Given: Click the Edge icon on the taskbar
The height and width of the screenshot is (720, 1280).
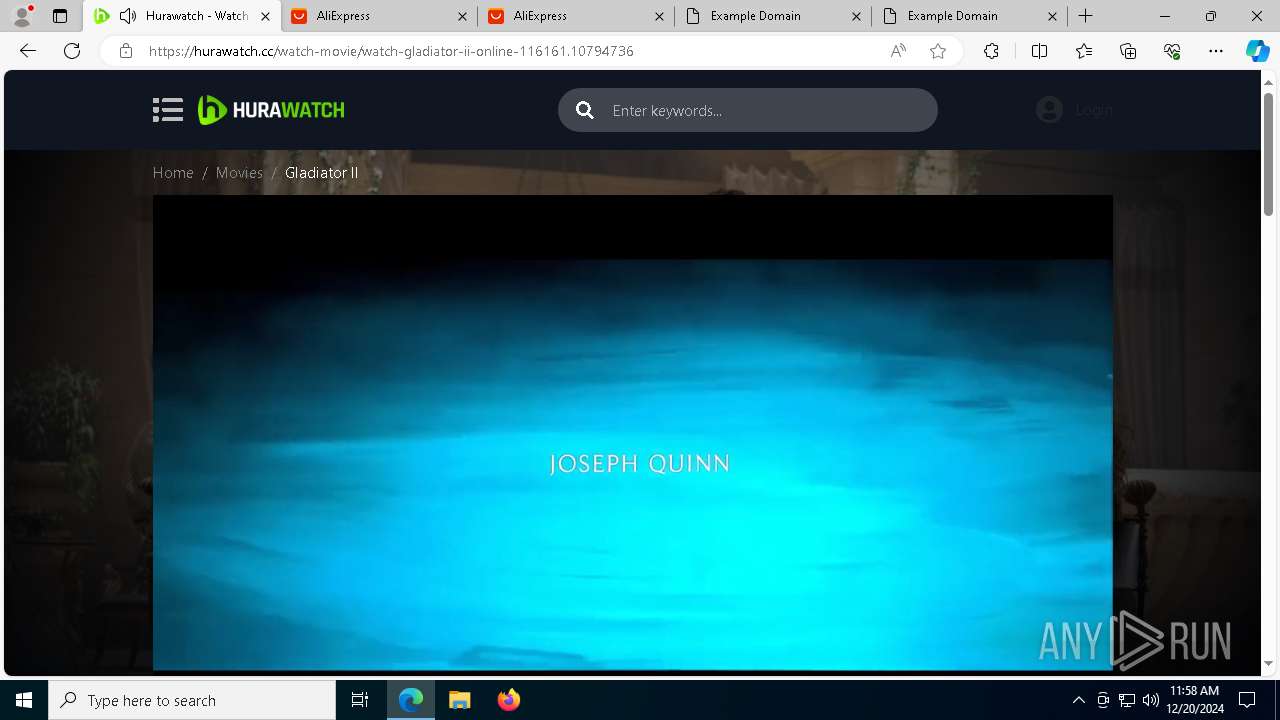Looking at the screenshot, I should click(x=411, y=700).
